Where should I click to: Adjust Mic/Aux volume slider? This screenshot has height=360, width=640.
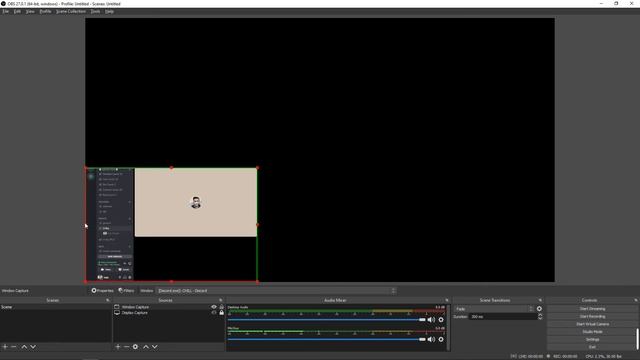pos(327,339)
